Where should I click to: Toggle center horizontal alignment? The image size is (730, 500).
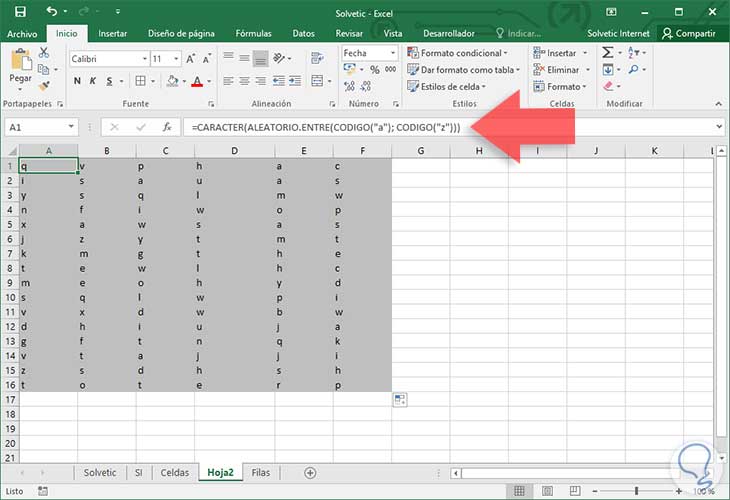(244, 81)
